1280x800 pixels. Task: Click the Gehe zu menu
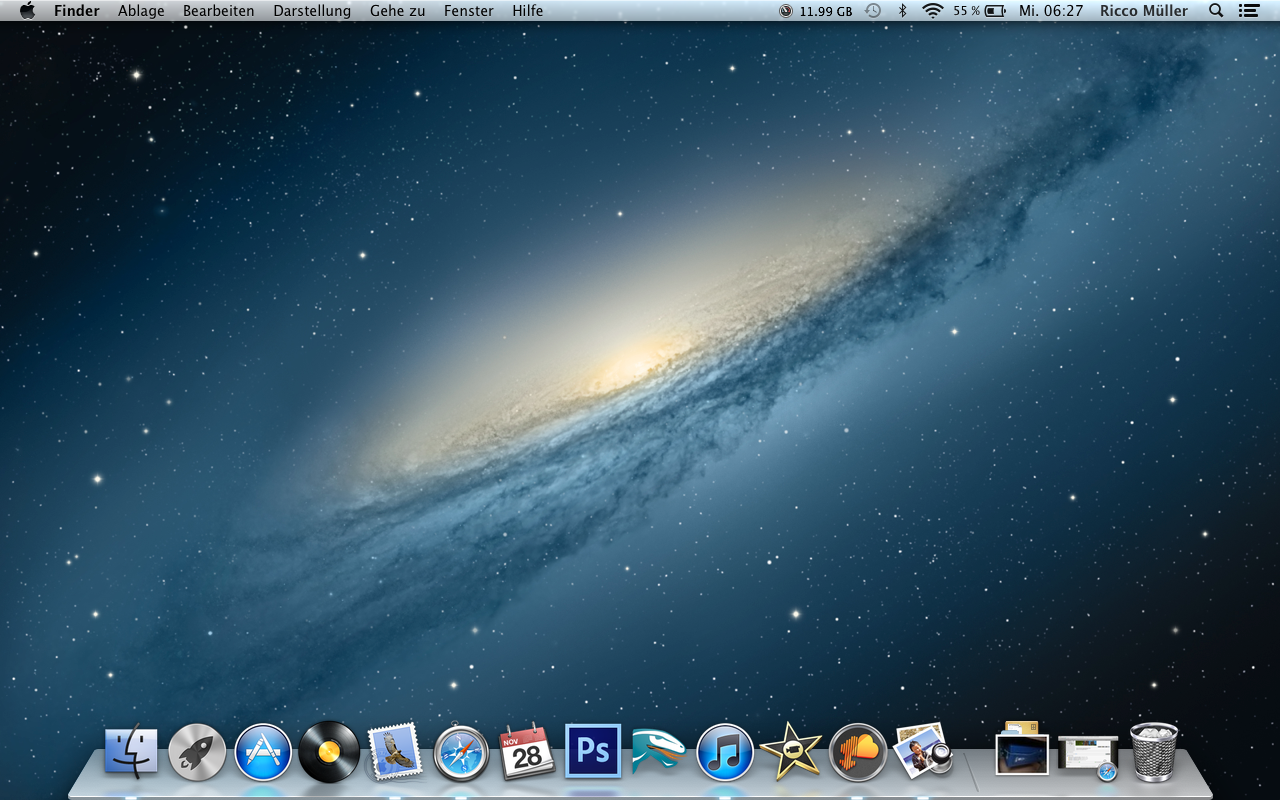(x=397, y=11)
